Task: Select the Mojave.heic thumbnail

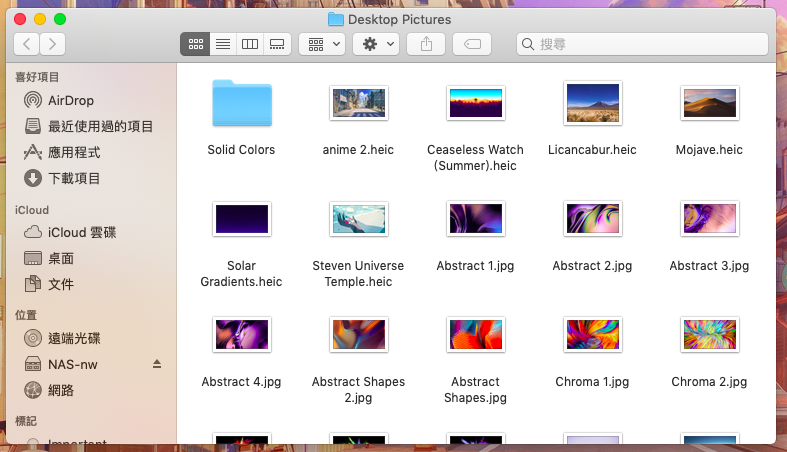Action: click(x=709, y=103)
